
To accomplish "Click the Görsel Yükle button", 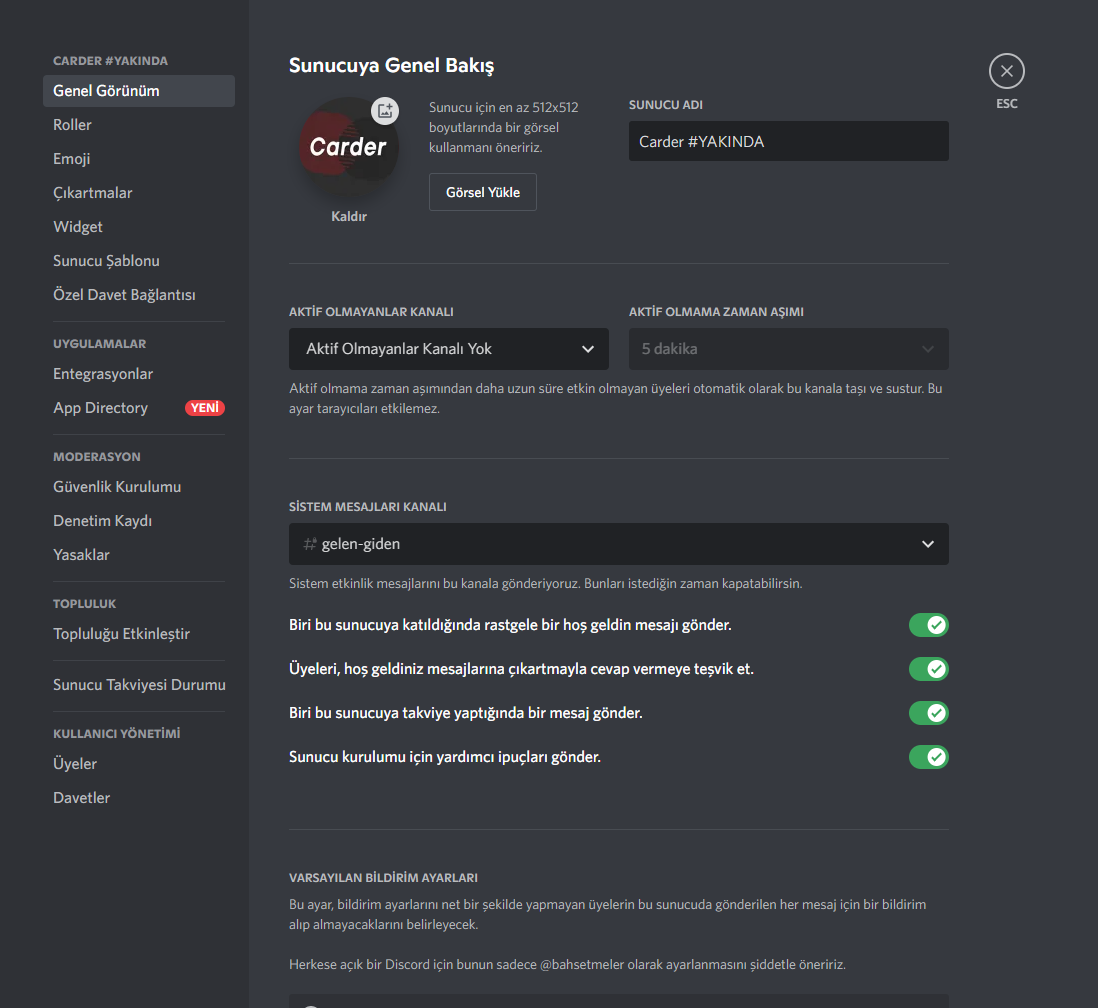I will click(x=482, y=192).
